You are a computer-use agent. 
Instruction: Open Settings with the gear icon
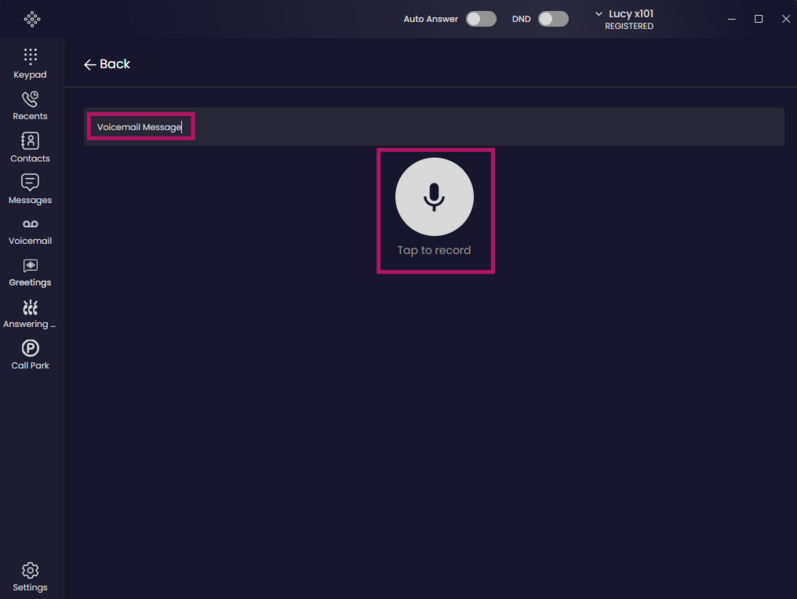click(x=30, y=577)
